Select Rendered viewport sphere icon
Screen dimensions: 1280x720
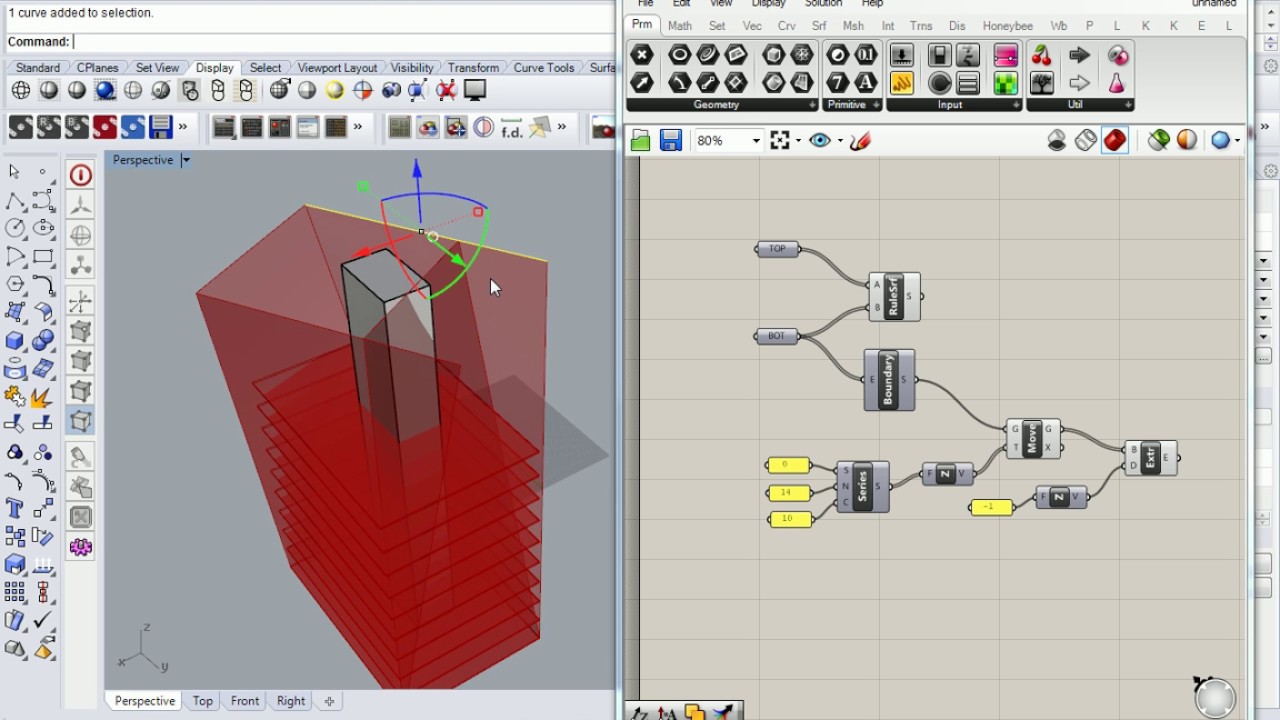pyautogui.click(x=105, y=90)
